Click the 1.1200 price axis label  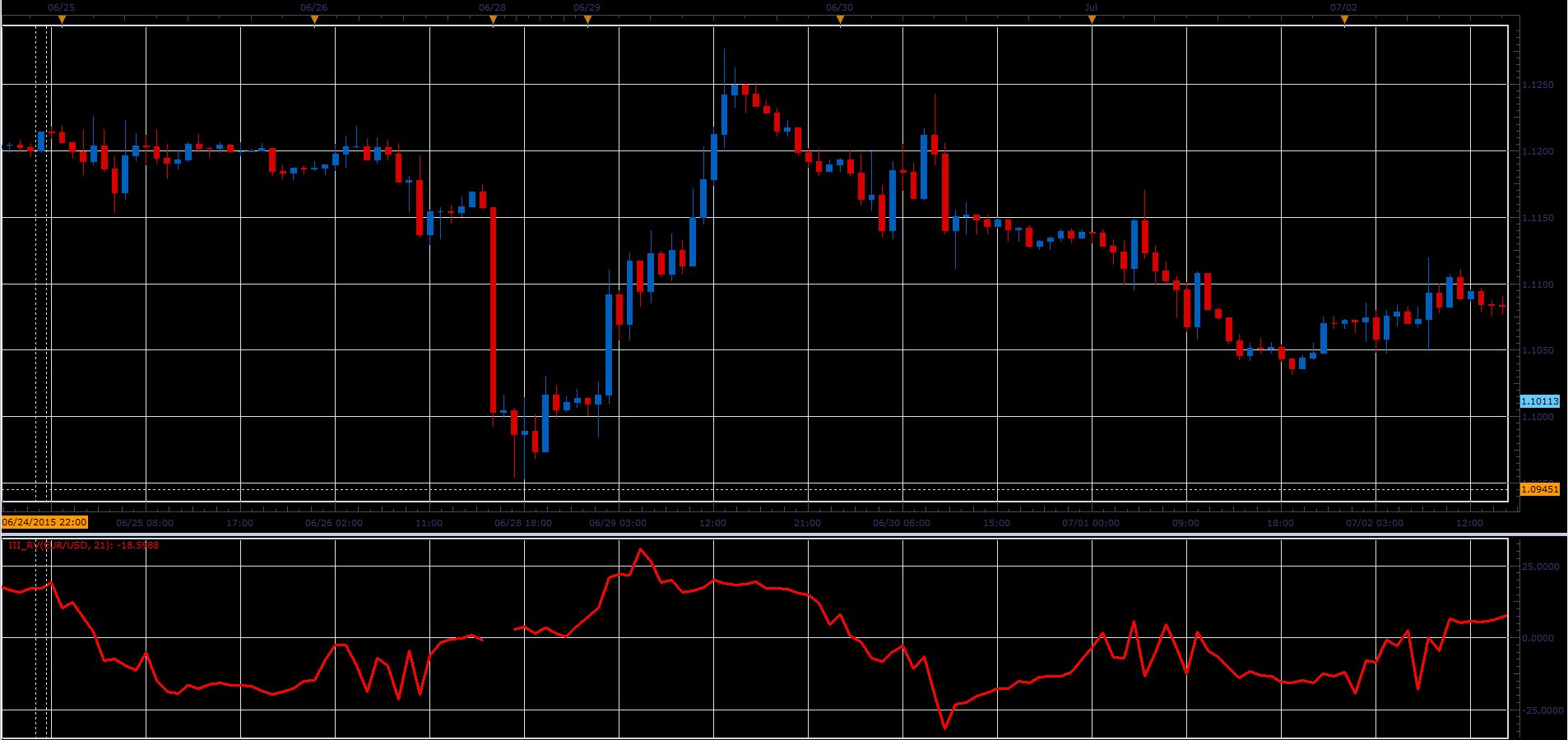coord(1538,151)
